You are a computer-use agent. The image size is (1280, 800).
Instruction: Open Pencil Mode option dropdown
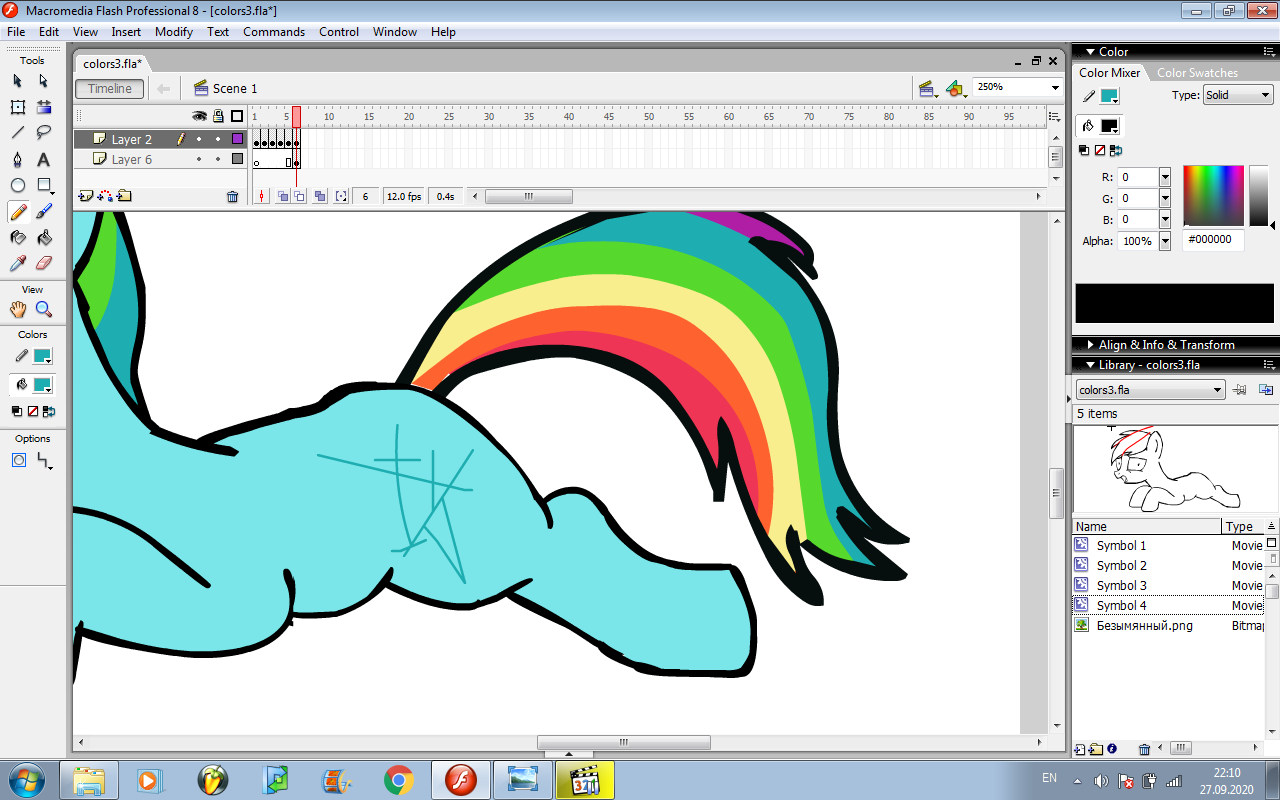point(44,461)
